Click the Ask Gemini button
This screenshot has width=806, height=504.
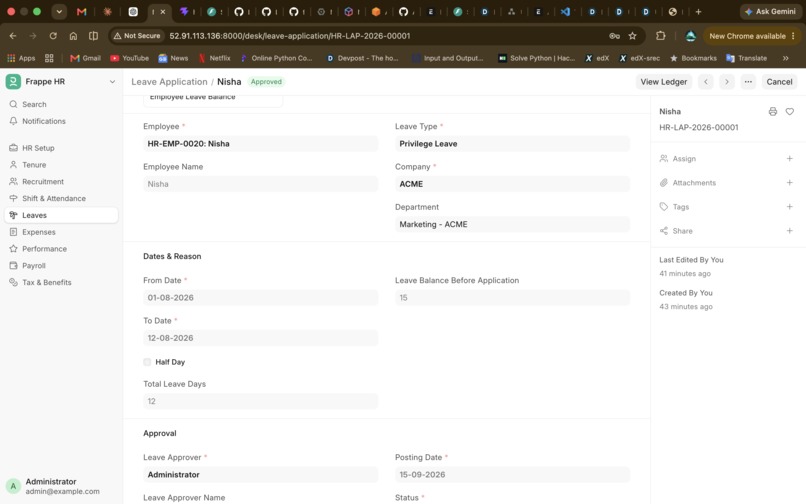coord(770,11)
